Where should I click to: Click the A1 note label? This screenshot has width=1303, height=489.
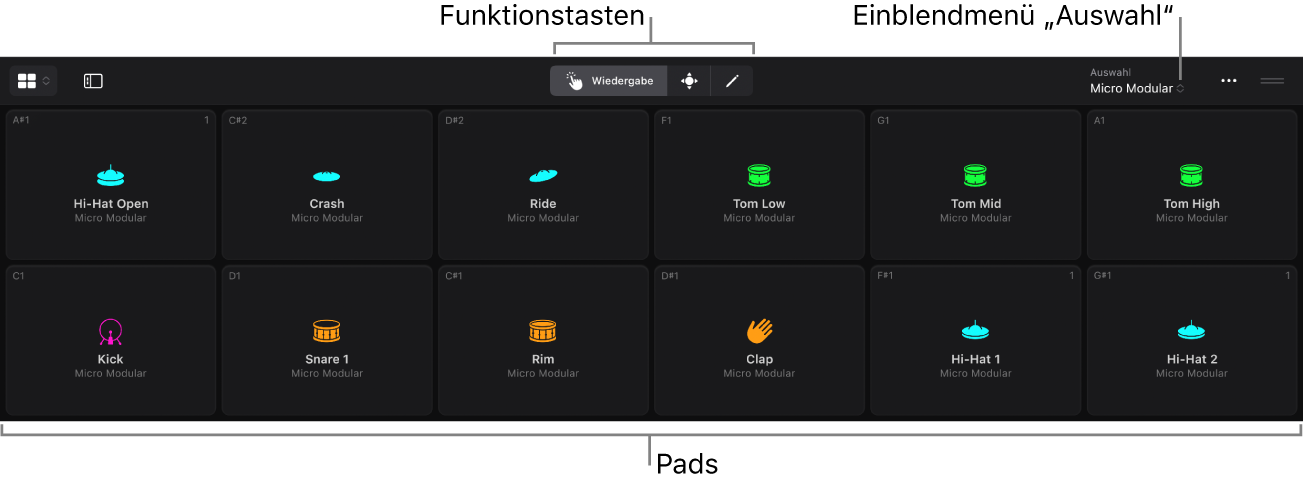click(x=1100, y=120)
